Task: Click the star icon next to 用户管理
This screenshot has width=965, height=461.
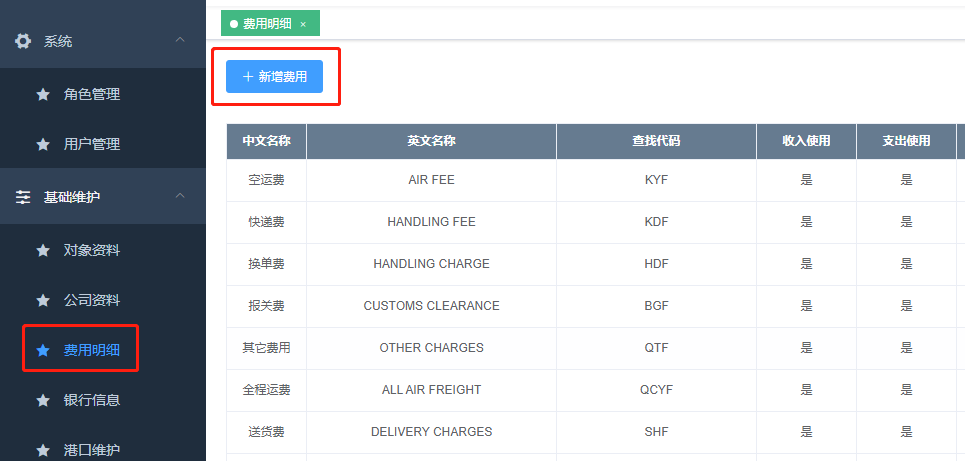Action: click(43, 144)
